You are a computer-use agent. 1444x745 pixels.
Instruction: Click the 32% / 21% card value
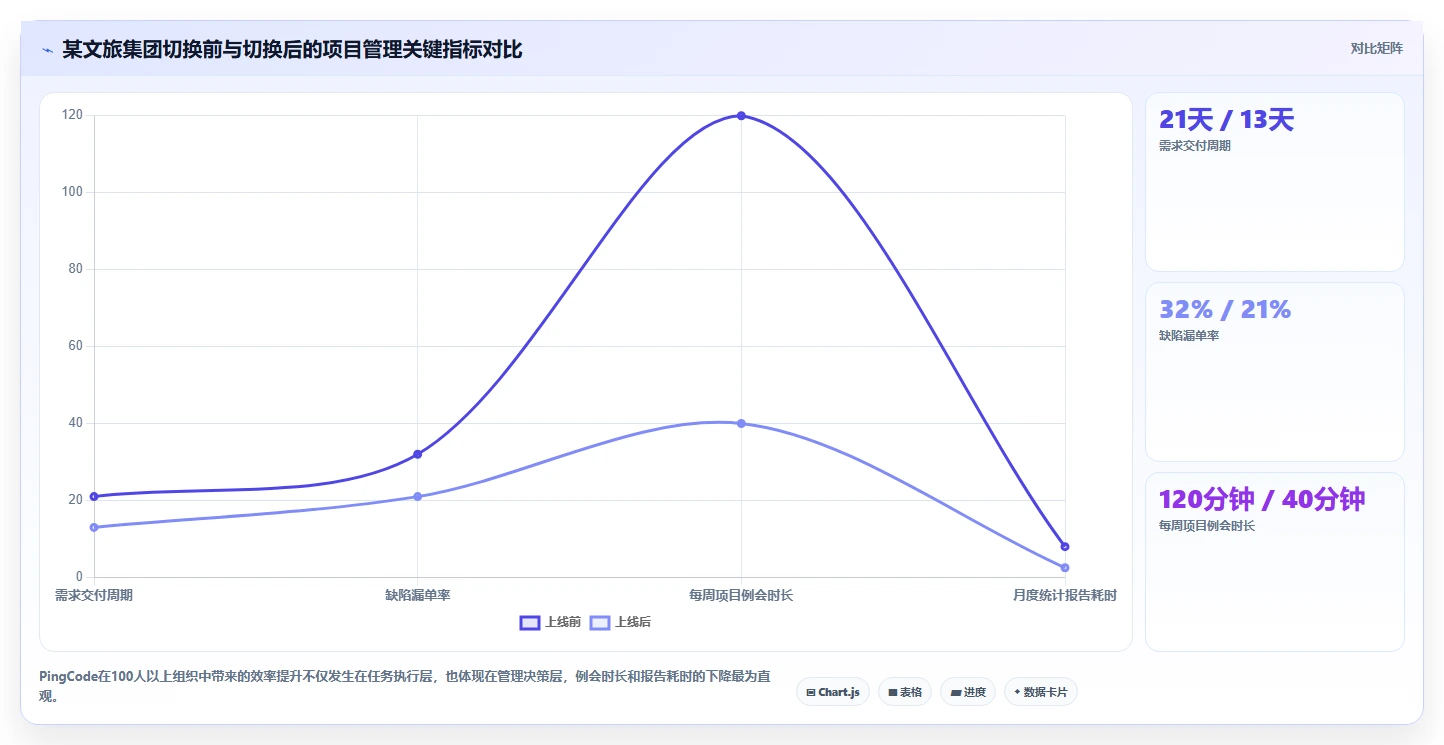1225,310
